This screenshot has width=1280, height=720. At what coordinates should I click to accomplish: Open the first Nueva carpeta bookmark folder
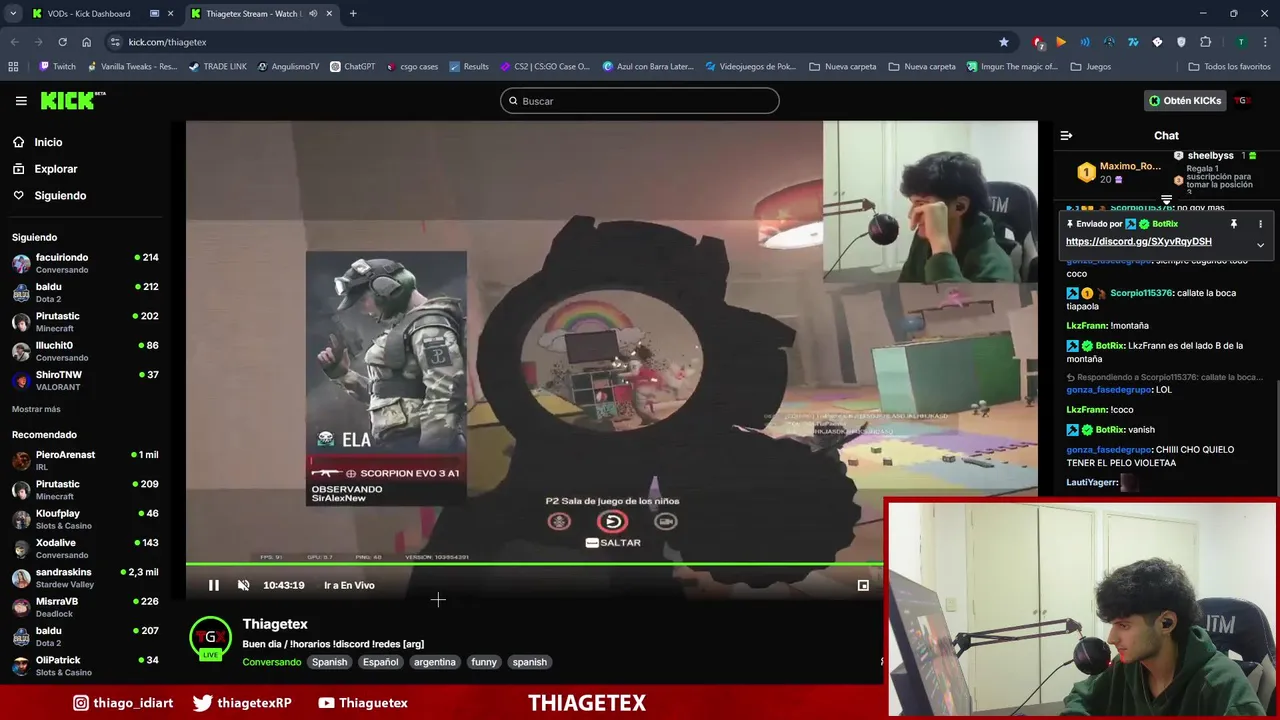842,67
